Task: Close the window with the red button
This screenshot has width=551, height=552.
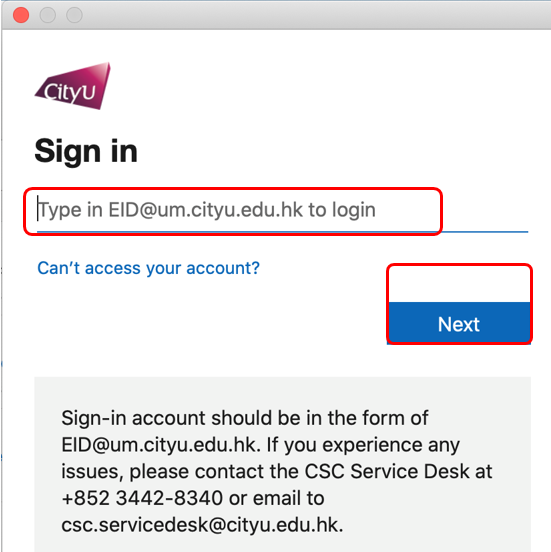Action: point(21,15)
